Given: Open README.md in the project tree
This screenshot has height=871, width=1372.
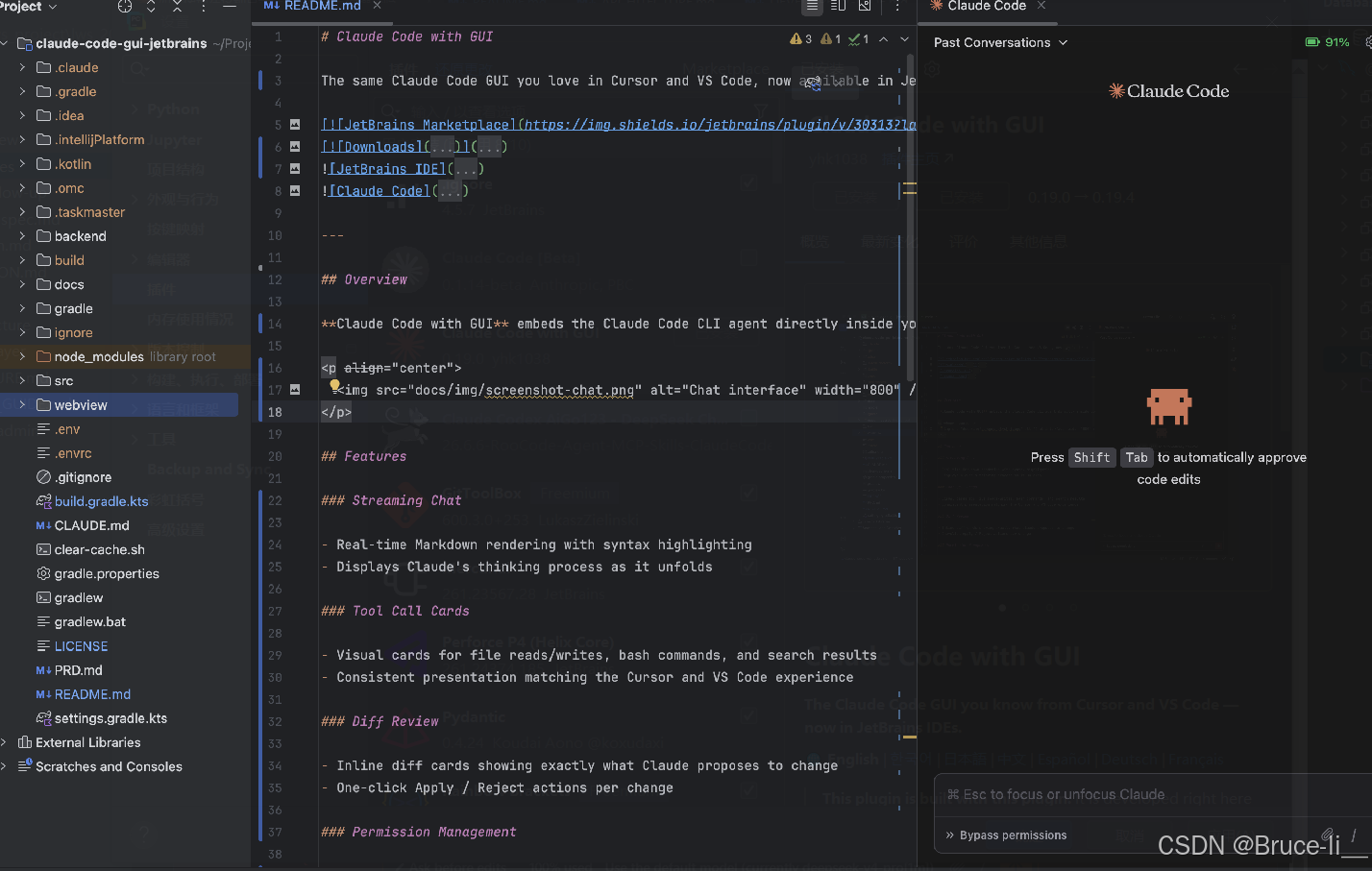Looking at the screenshot, I should coord(92,694).
